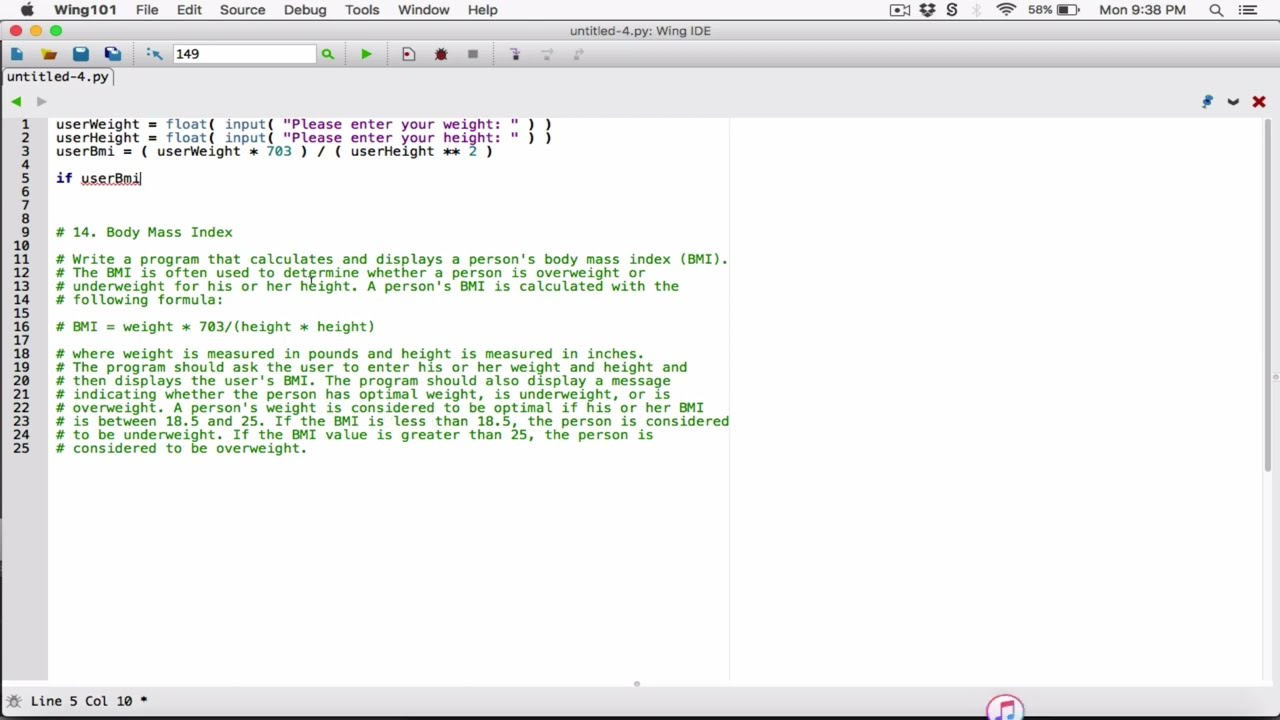Click the red-dot breakpoint icon
Image resolution: width=1280 pixels, height=720 pixels.
[408, 54]
